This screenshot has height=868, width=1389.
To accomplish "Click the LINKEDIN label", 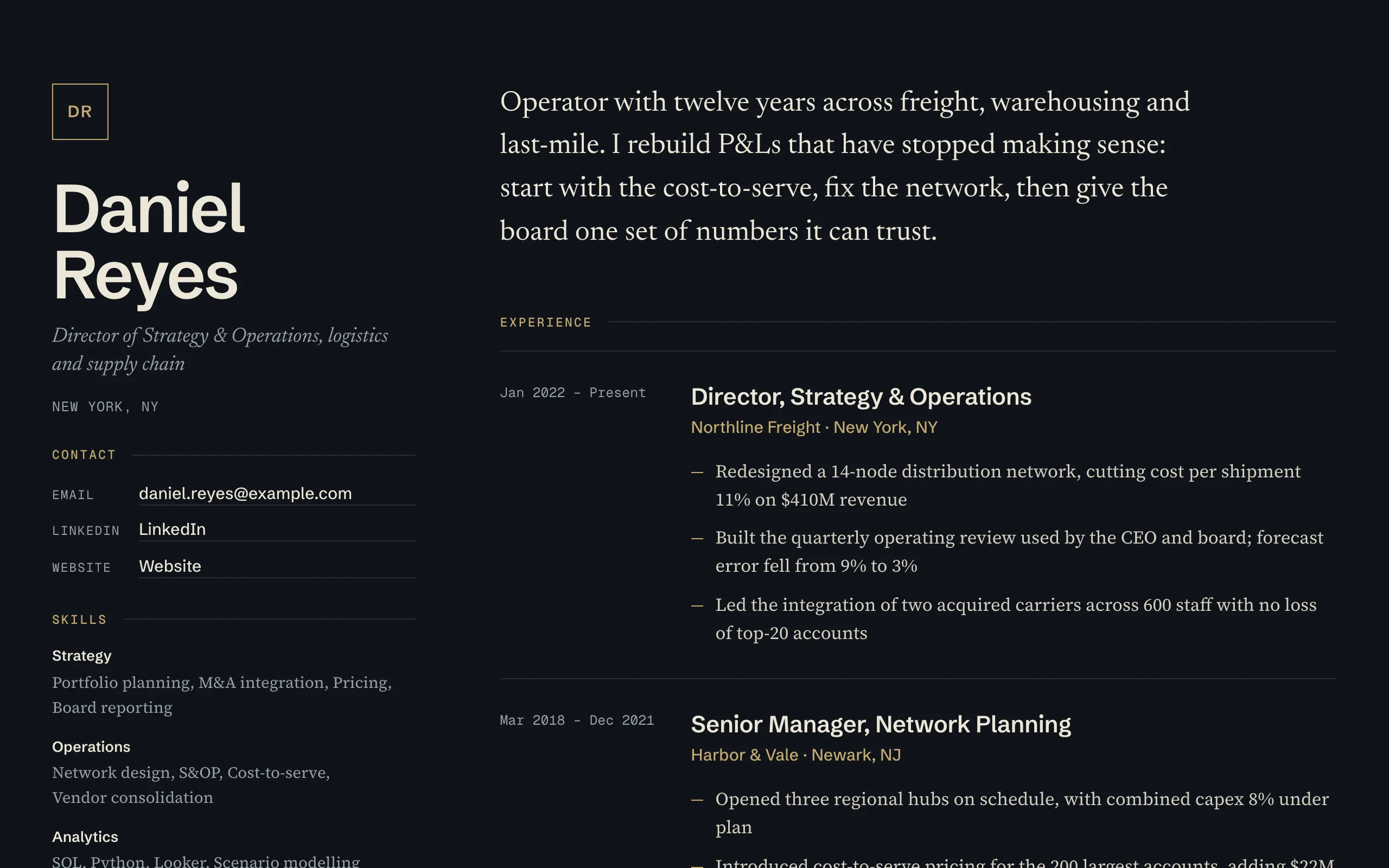I will point(86,531).
